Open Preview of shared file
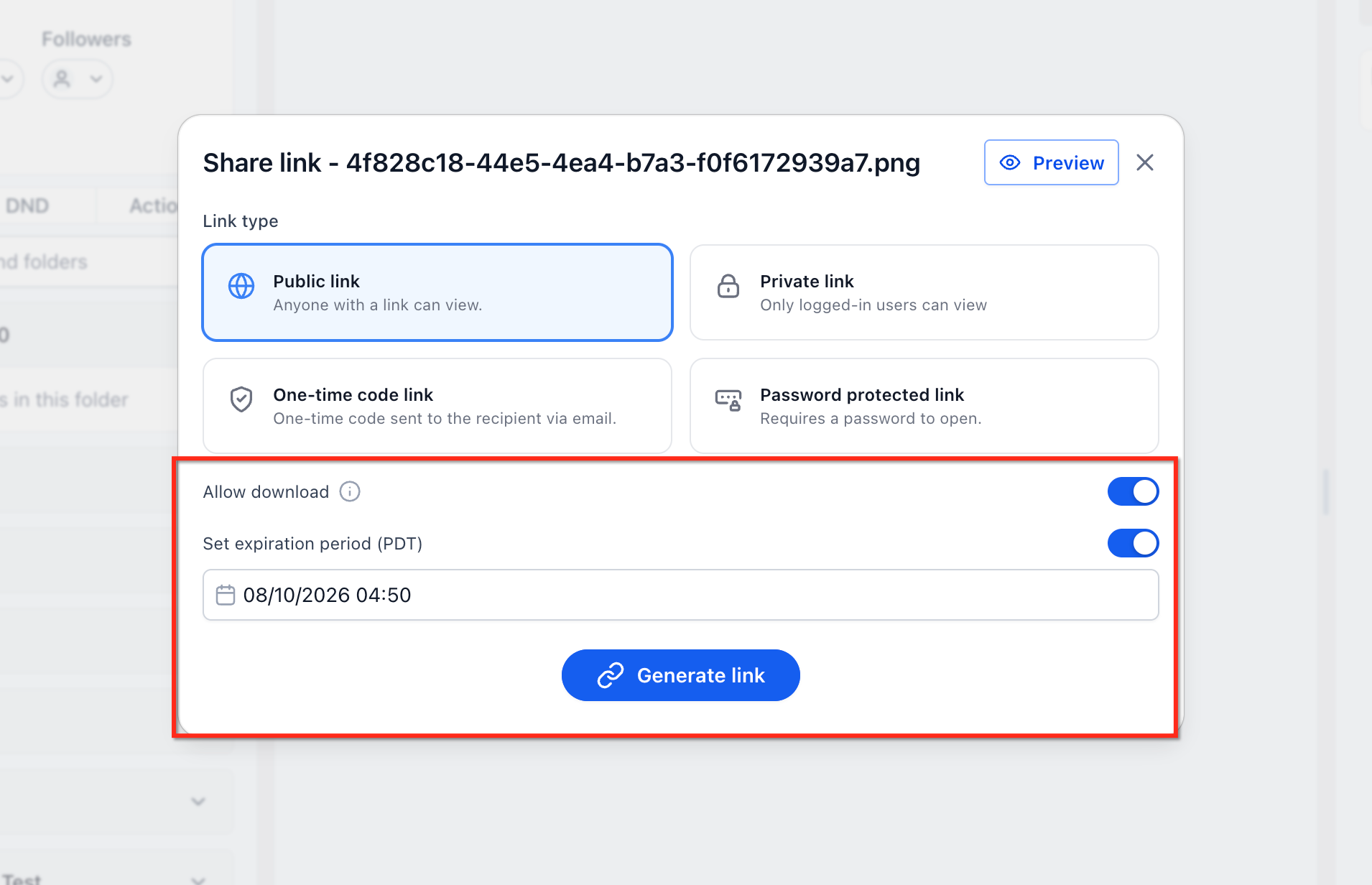Image resolution: width=1372 pixels, height=885 pixels. click(x=1051, y=163)
